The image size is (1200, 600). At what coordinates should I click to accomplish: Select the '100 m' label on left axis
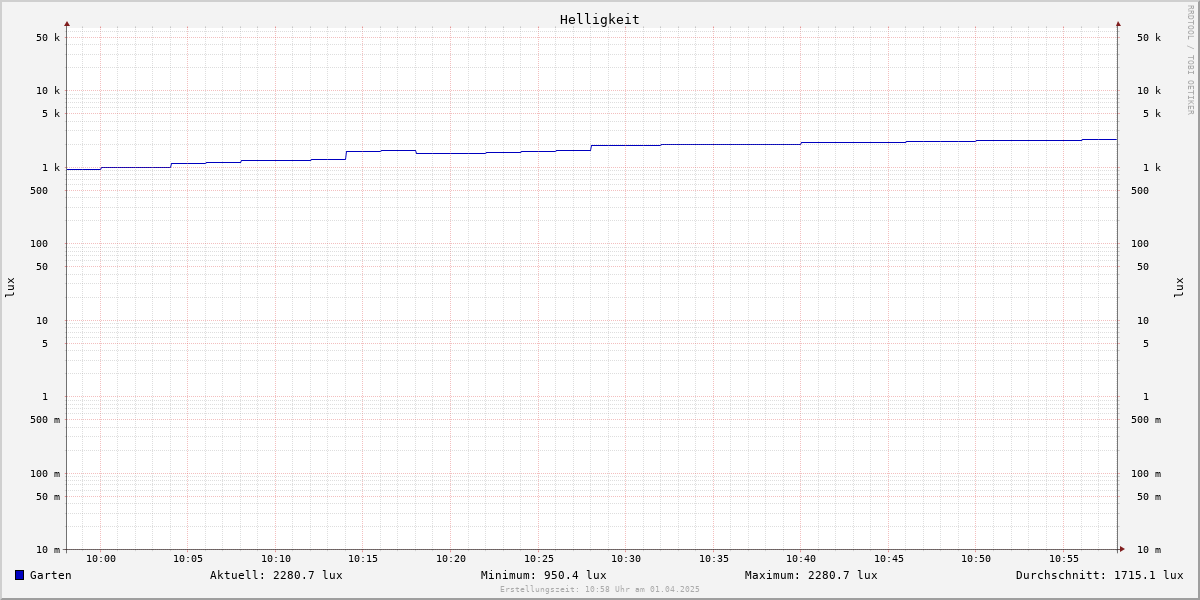click(45, 474)
